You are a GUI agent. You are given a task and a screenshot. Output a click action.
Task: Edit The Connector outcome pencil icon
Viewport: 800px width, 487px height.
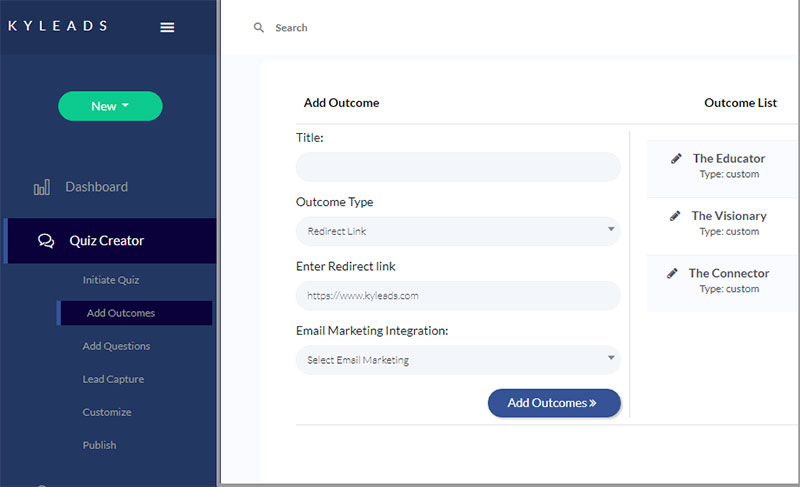point(672,273)
